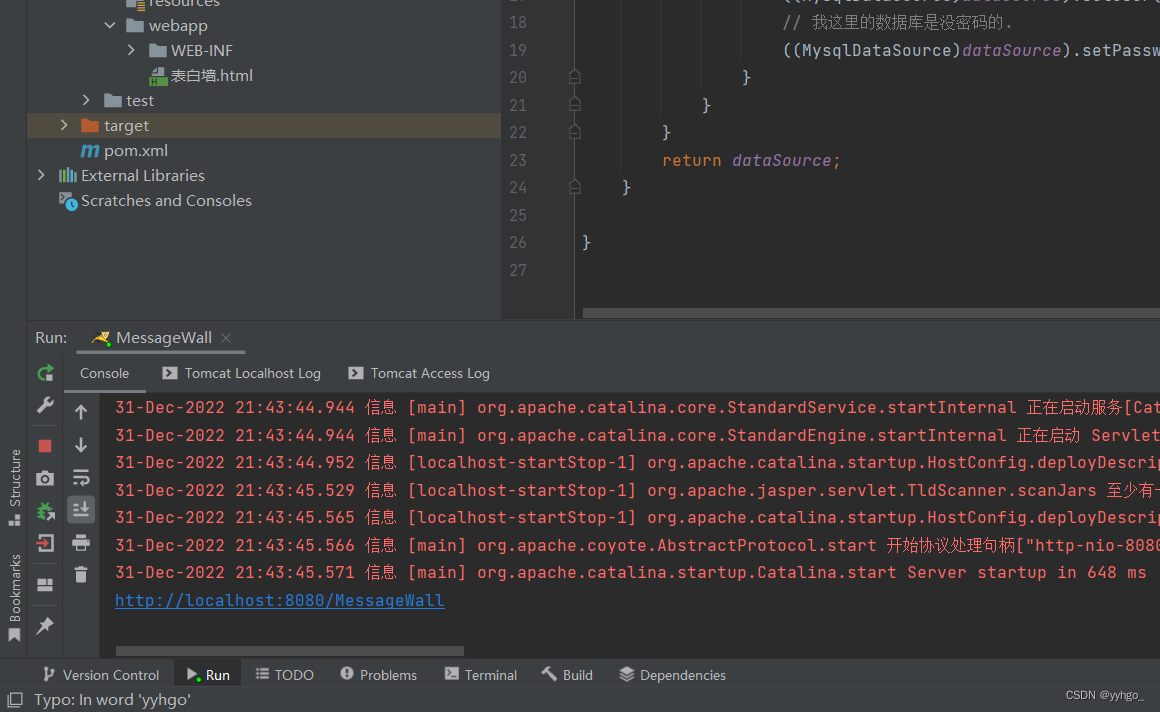The width and height of the screenshot is (1160, 712).
Task: Click the red Stop server button
Action: pyautogui.click(x=45, y=445)
